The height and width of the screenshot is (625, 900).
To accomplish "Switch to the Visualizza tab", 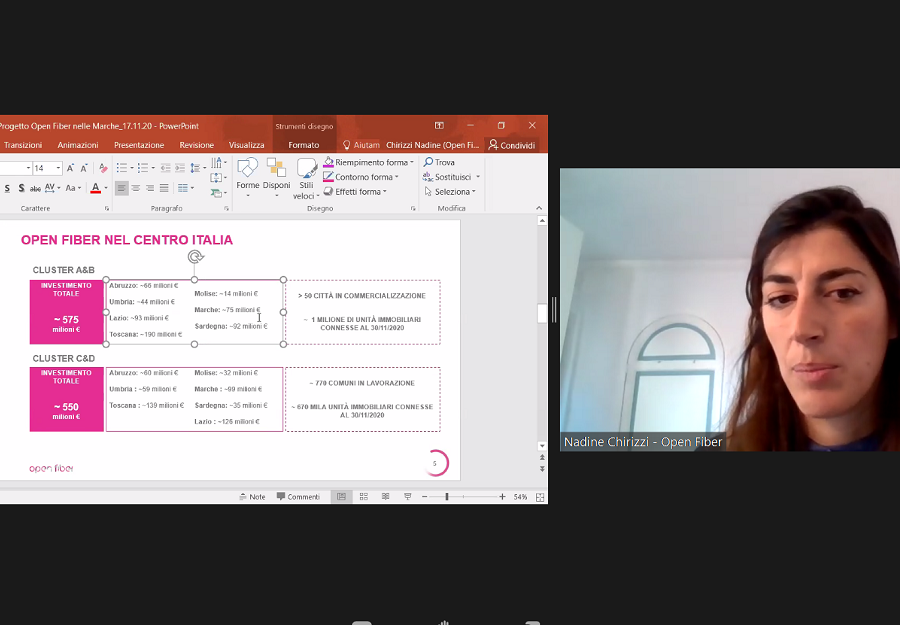I will (246, 145).
